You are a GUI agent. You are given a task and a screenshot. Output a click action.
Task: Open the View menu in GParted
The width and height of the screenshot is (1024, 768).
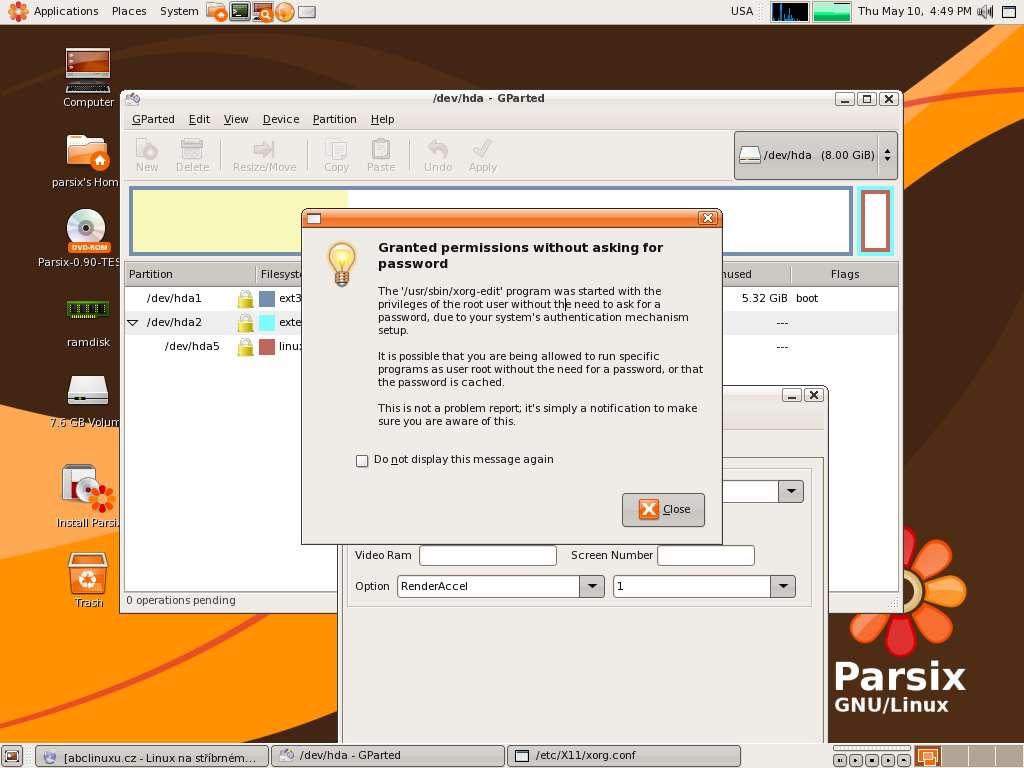pos(236,120)
